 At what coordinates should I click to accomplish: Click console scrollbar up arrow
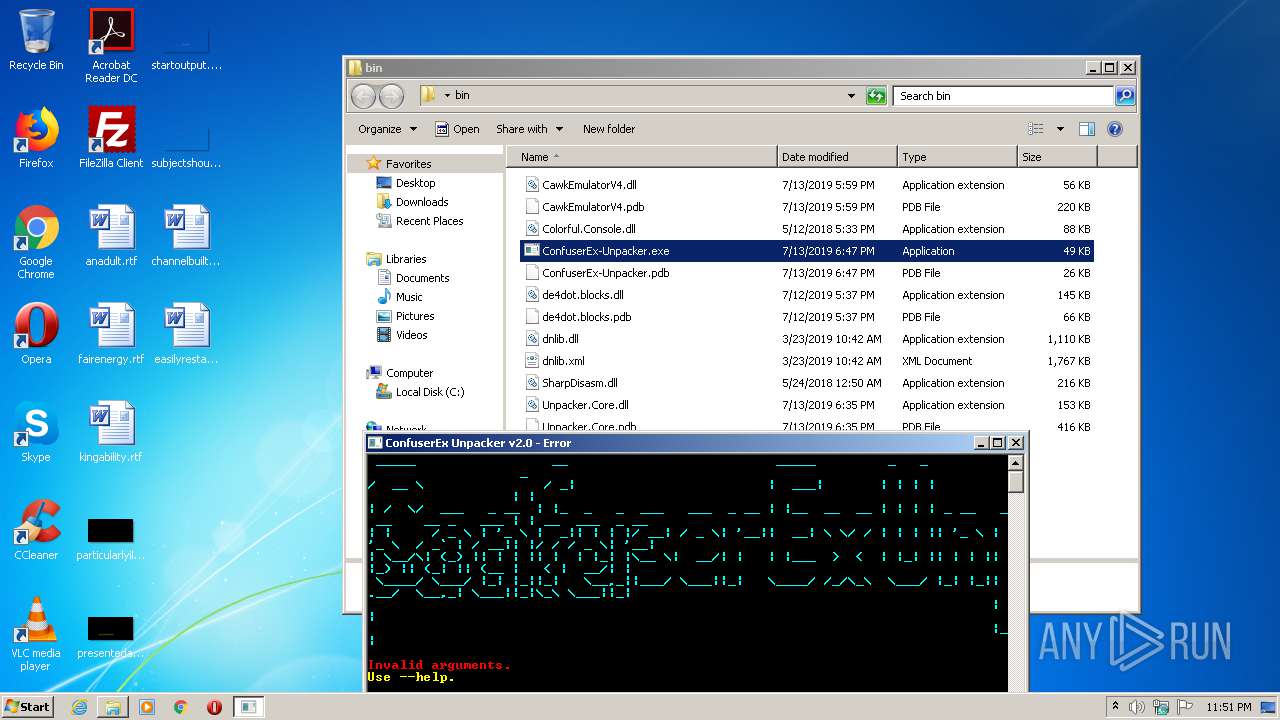tap(1016, 463)
